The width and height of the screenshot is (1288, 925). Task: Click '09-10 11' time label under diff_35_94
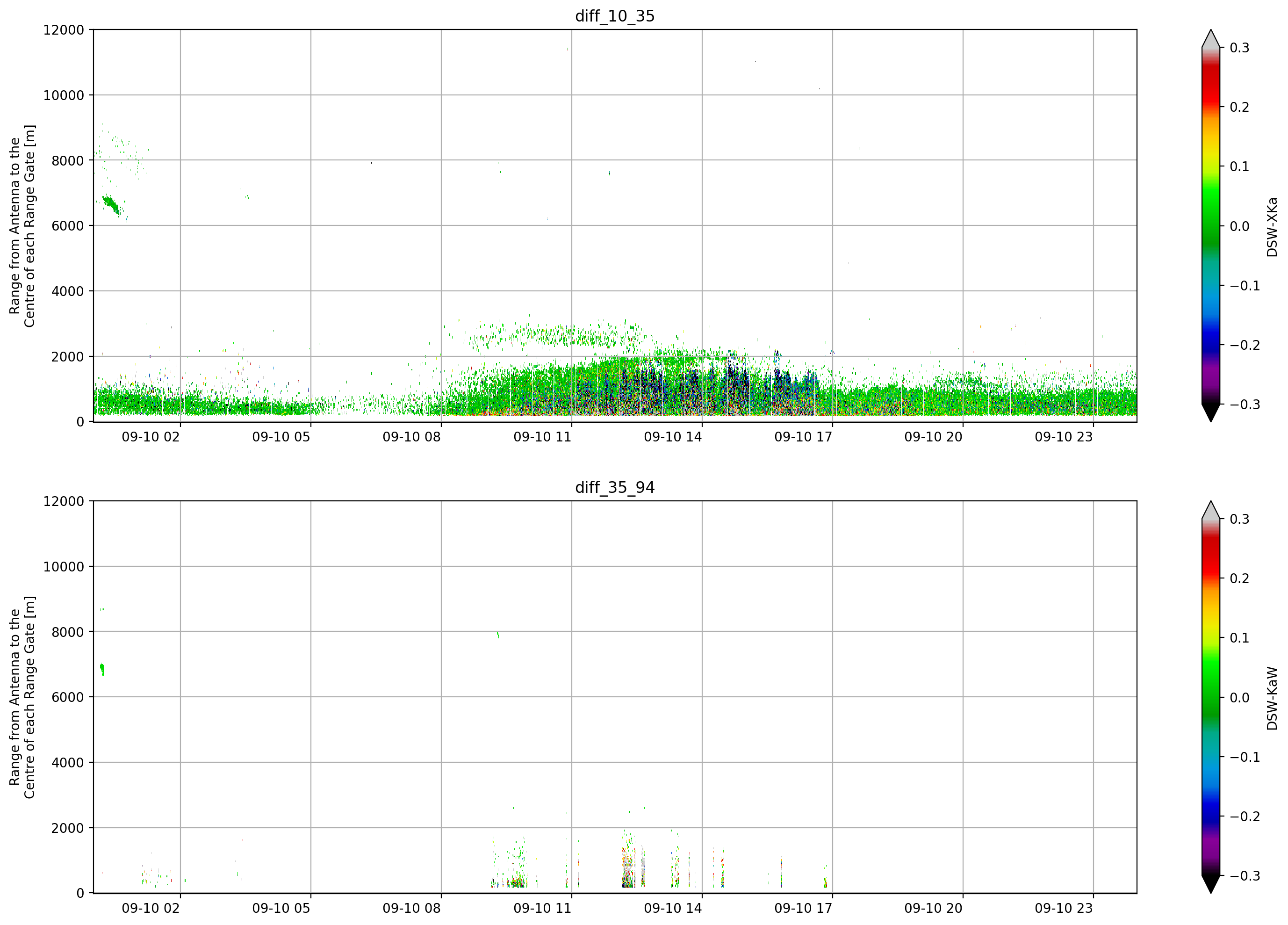[x=542, y=909]
